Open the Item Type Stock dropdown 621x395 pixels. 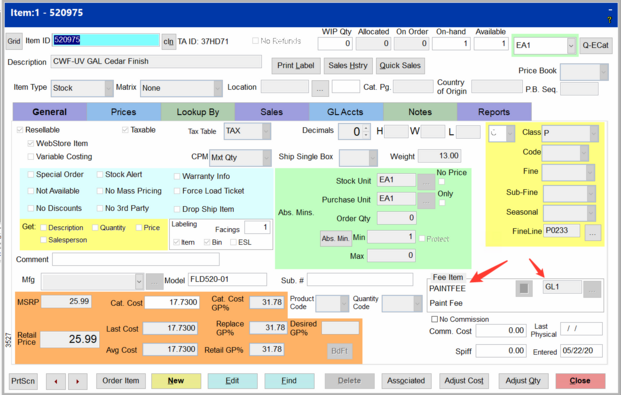coord(109,88)
